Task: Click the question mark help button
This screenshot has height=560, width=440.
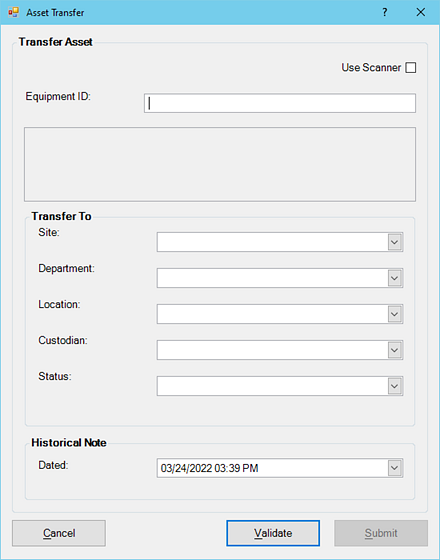Action: coord(385,12)
